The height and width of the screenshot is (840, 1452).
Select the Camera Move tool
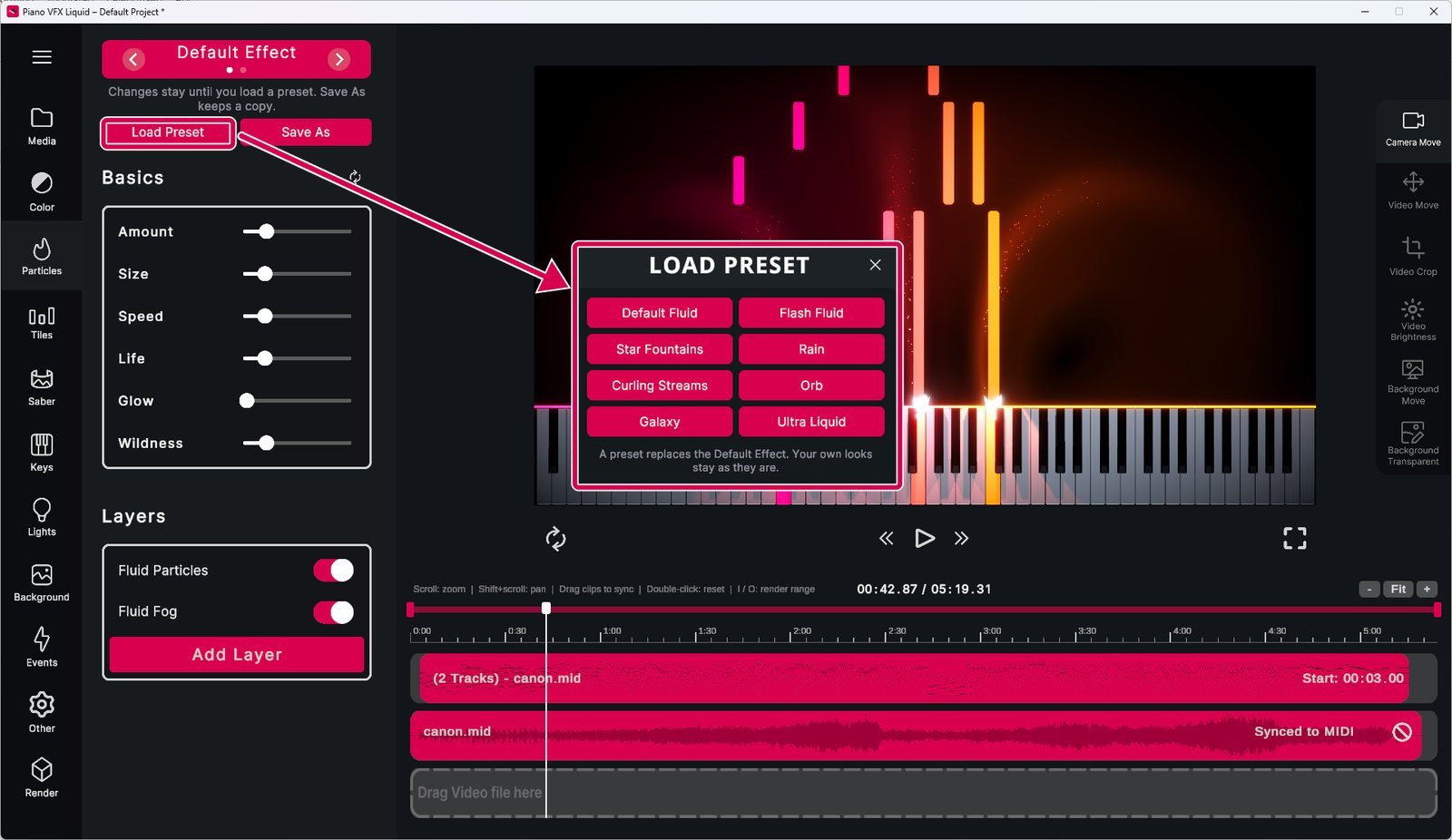click(1413, 130)
